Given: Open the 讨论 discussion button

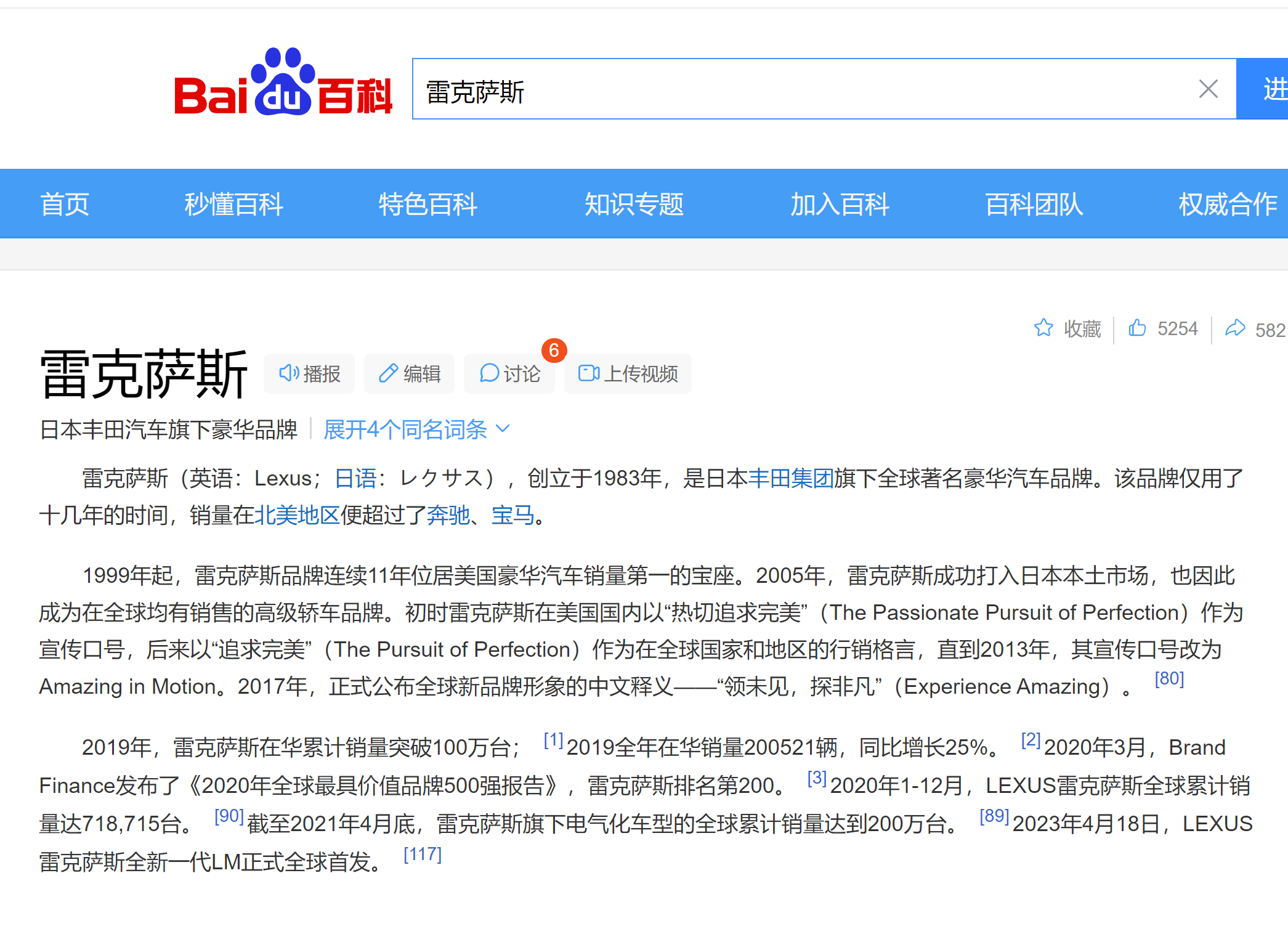Looking at the screenshot, I should point(509,373).
